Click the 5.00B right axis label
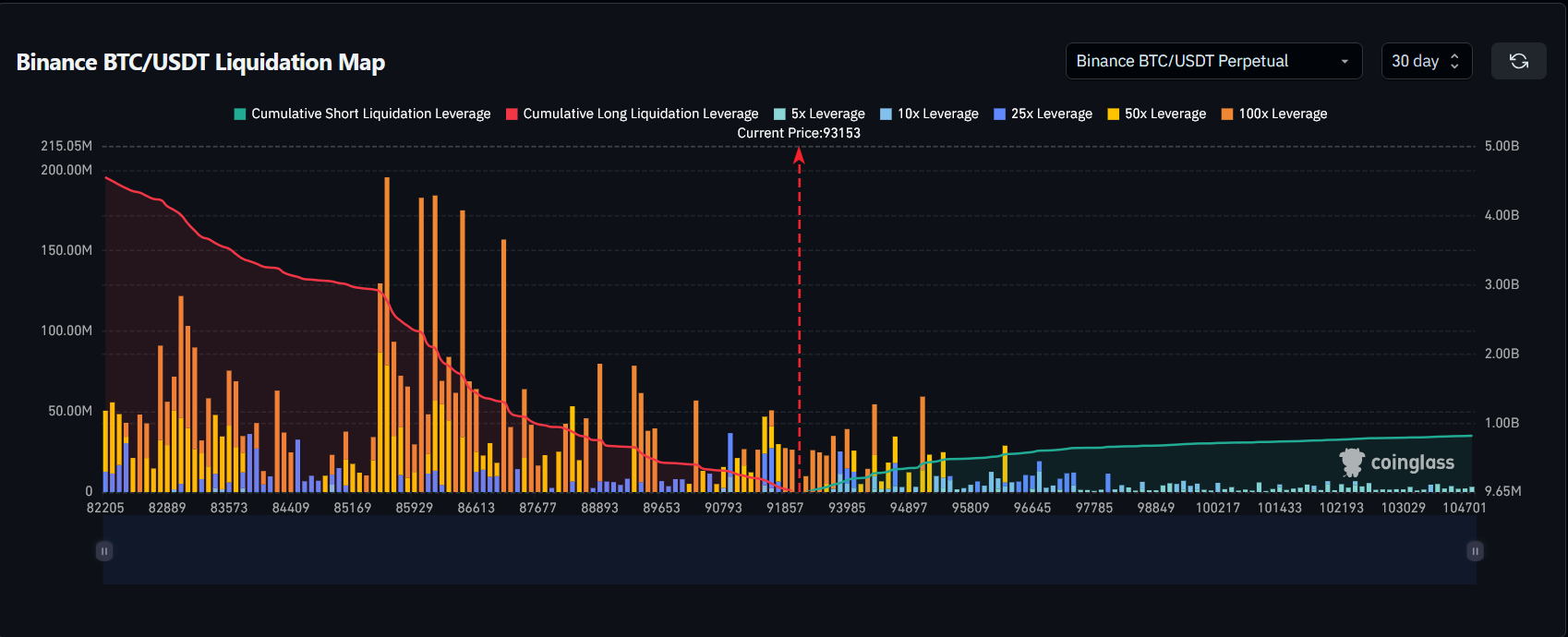Image resolution: width=1568 pixels, height=637 pixels. click(1502, 146)
